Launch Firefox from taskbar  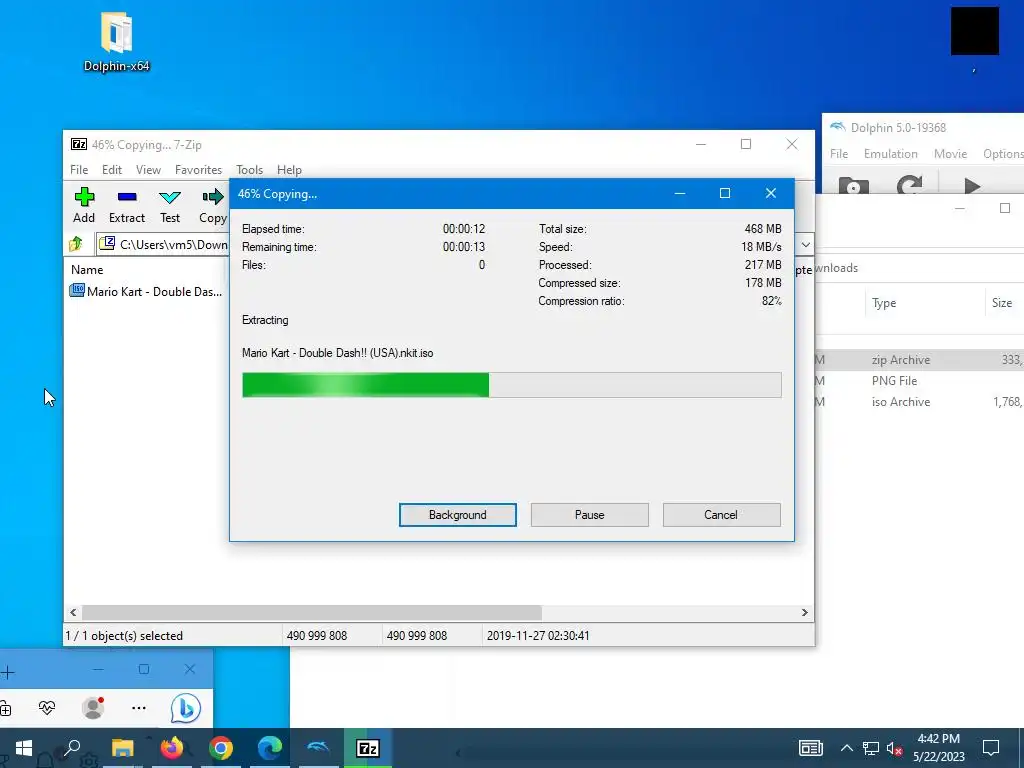tap(172, 748)
